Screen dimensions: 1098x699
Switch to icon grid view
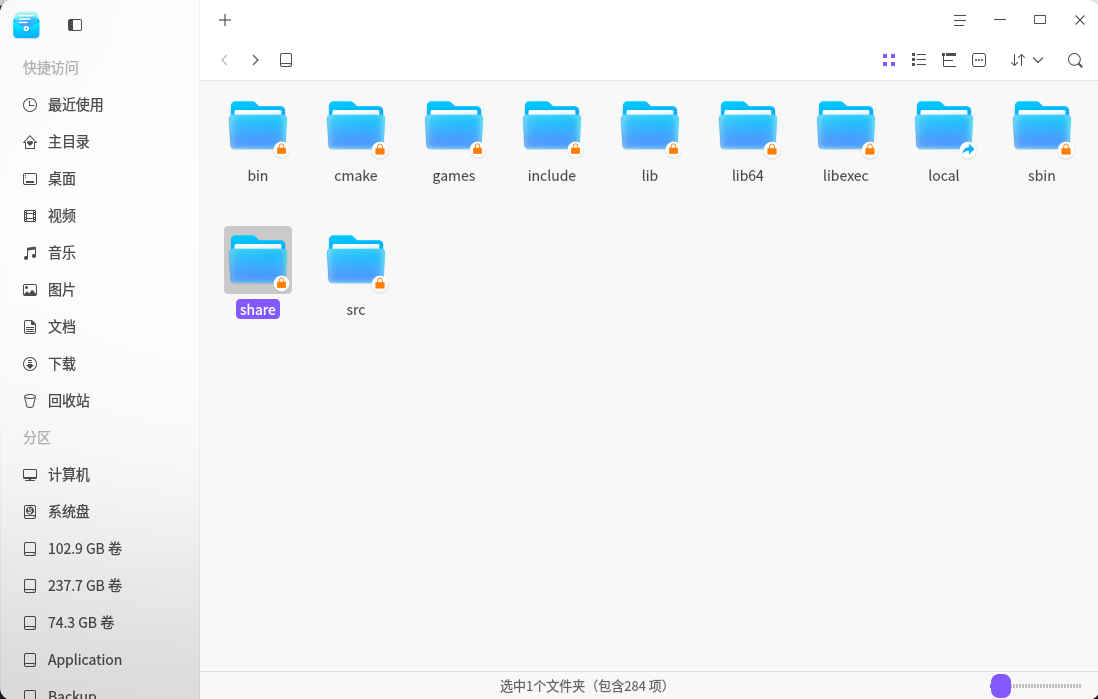889,60
